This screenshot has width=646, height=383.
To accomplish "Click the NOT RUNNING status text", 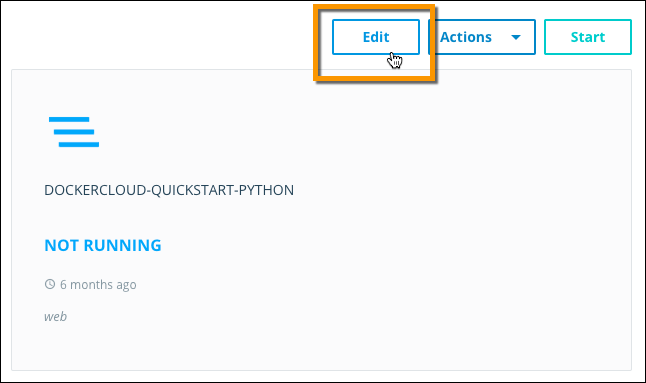I will coord(103,245).
